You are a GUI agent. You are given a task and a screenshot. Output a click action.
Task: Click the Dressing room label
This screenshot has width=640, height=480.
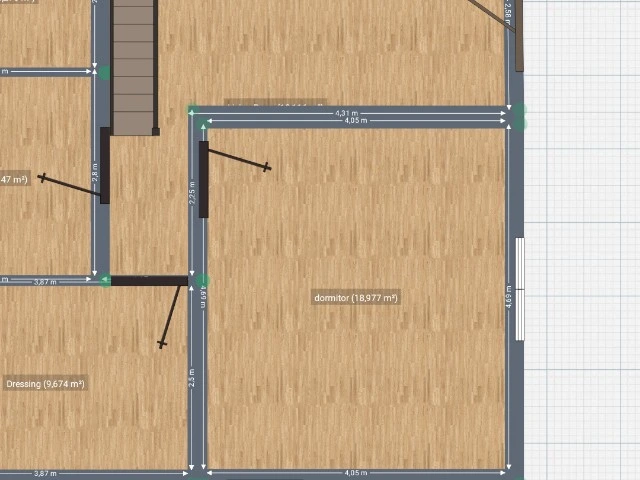(45, 384)
